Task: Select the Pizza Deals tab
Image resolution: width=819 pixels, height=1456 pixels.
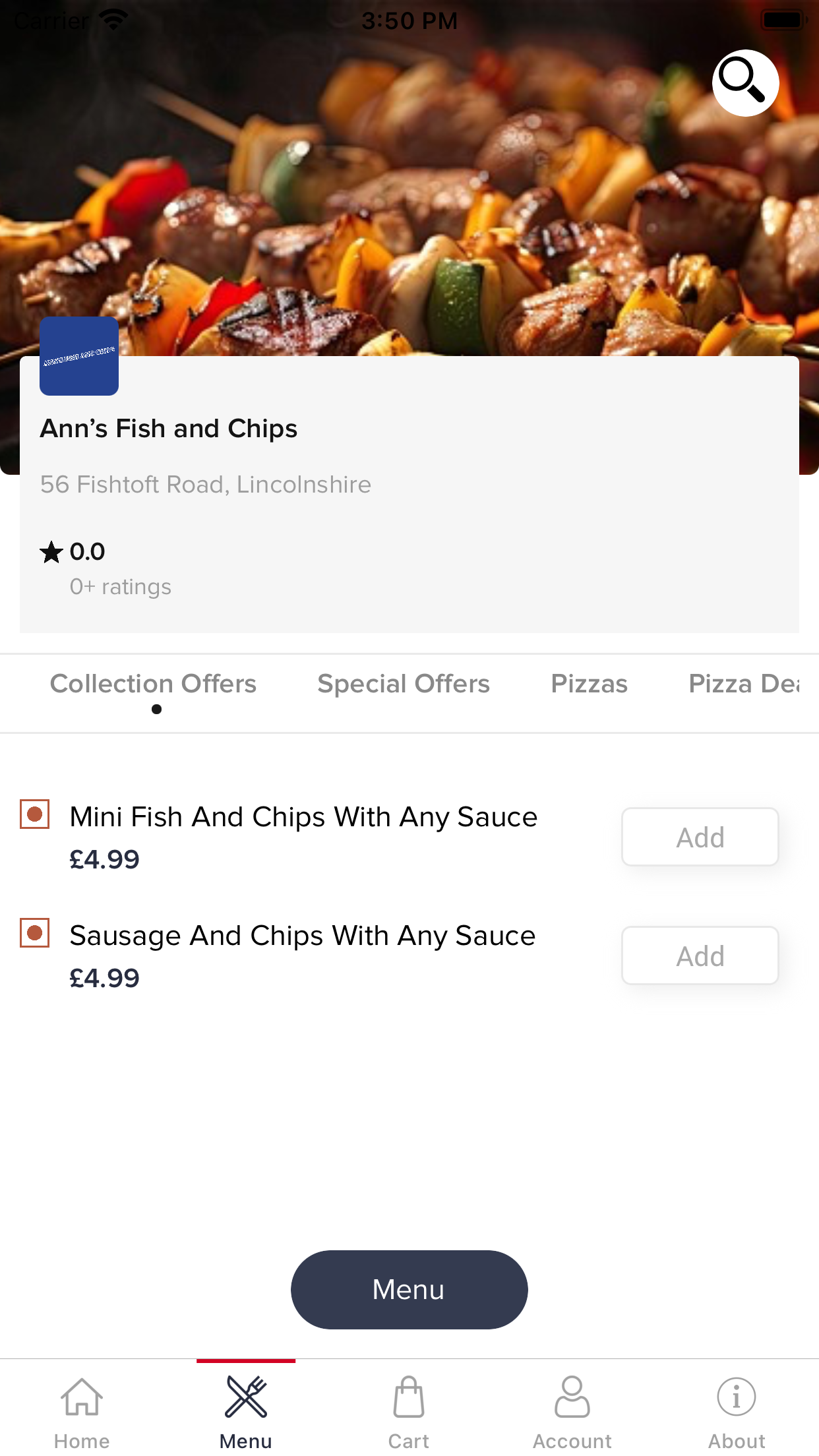Action: (x=744, y=684)
